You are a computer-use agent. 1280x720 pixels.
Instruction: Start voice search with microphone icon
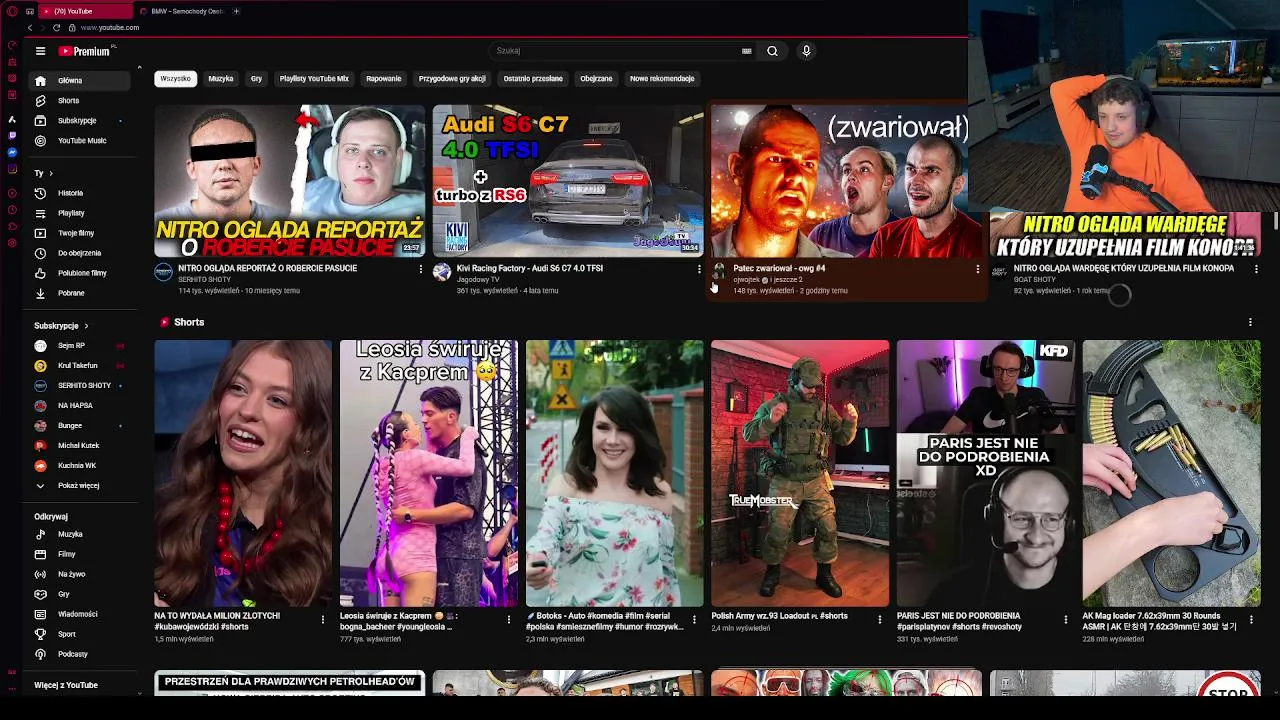coord(806,51)
